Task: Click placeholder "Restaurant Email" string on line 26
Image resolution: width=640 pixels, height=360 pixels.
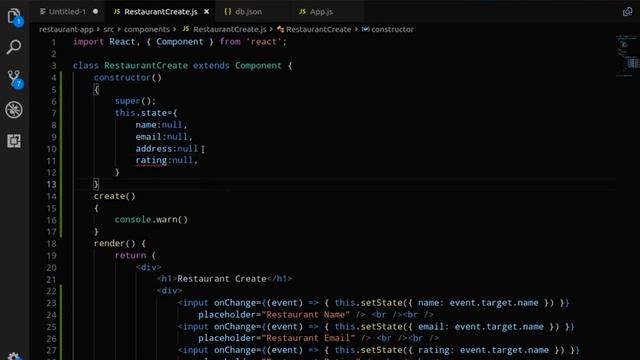Action: pyautogui.click(x=308, y=338)
